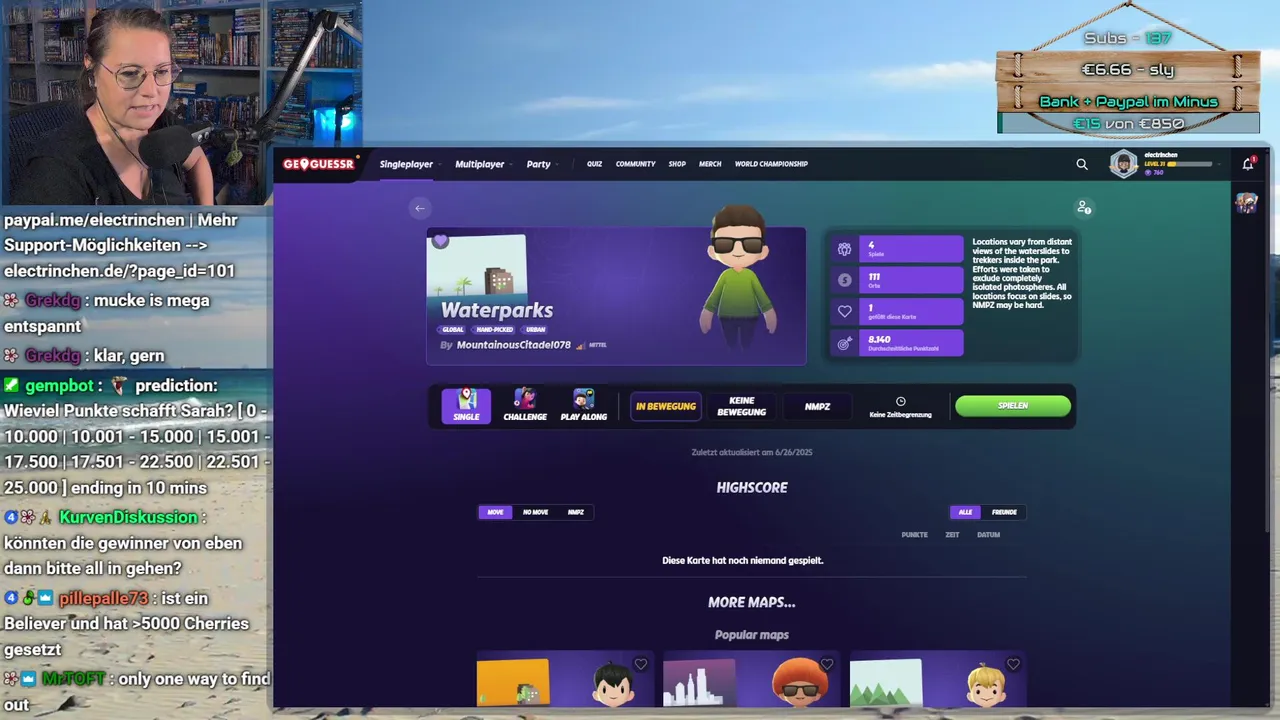Click the 'Subs - 137' overlay text
1280x720 pixels.
1128,38
